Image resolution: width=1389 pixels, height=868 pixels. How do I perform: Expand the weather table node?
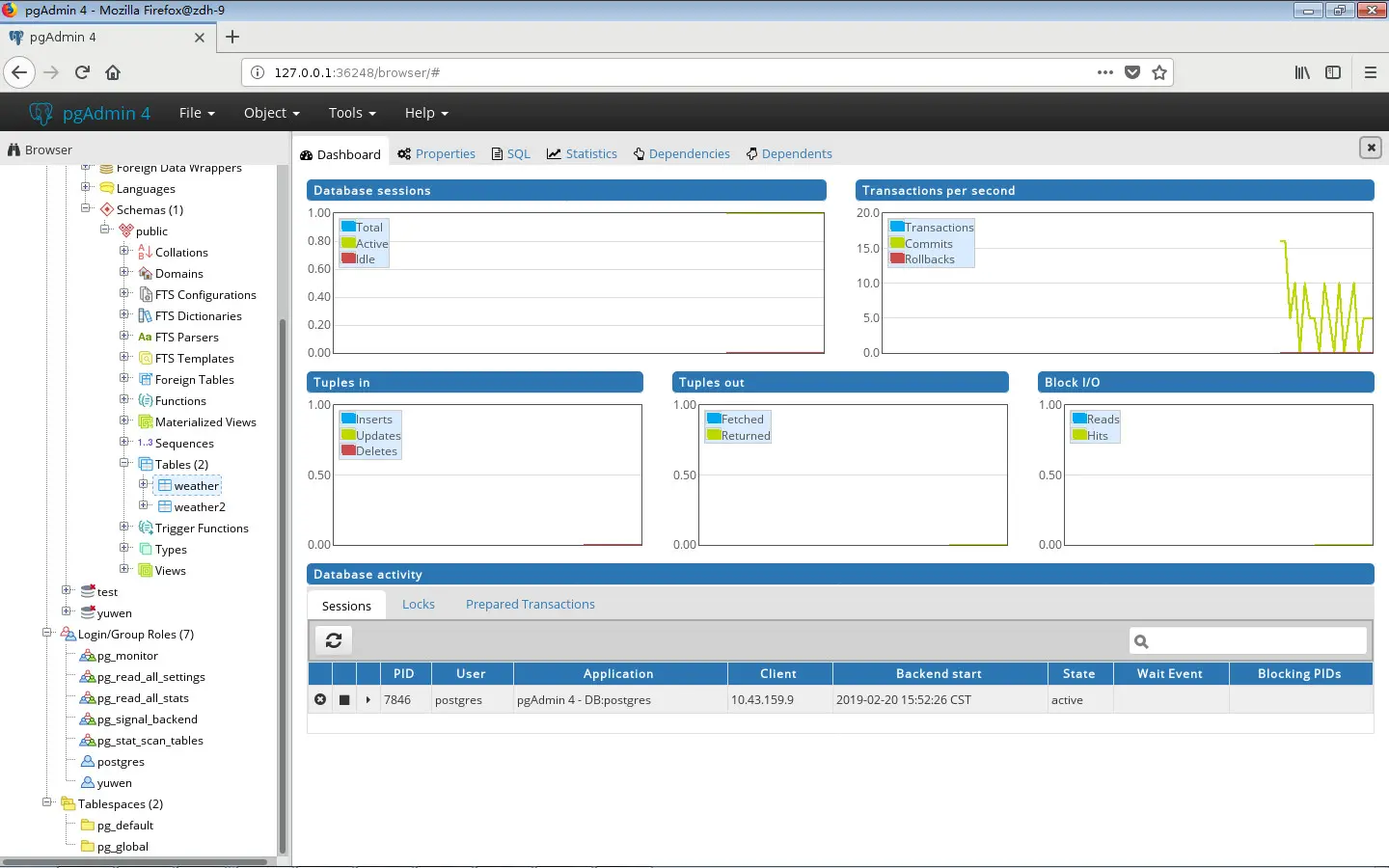point(144,484)
